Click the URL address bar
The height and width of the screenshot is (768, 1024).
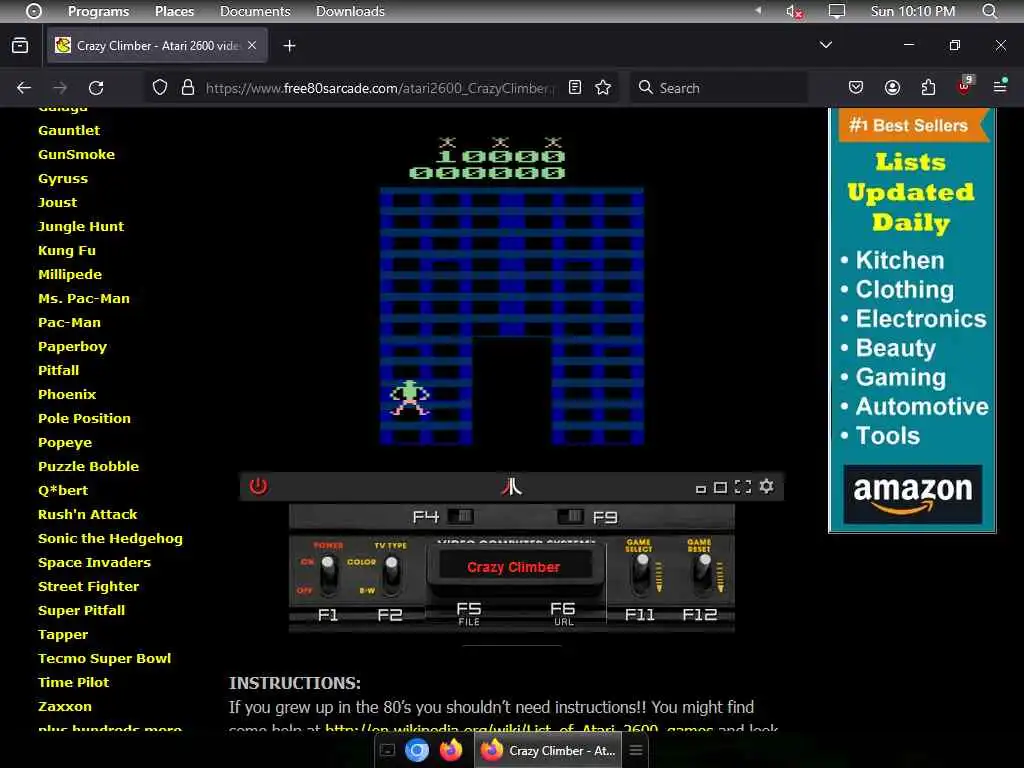click(377, 88)
